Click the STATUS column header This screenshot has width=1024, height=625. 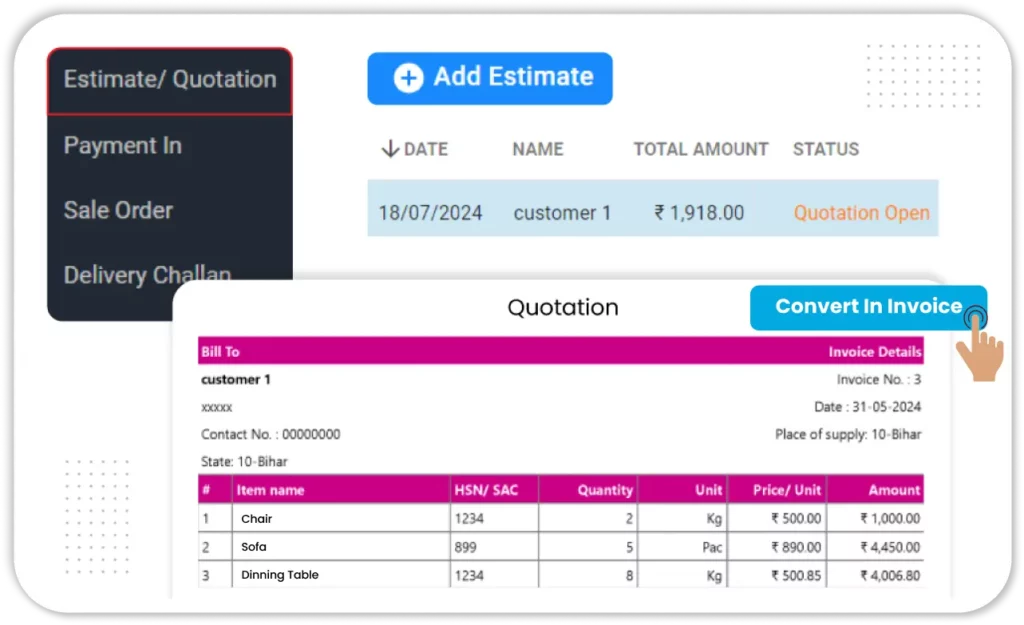[825, 149]
